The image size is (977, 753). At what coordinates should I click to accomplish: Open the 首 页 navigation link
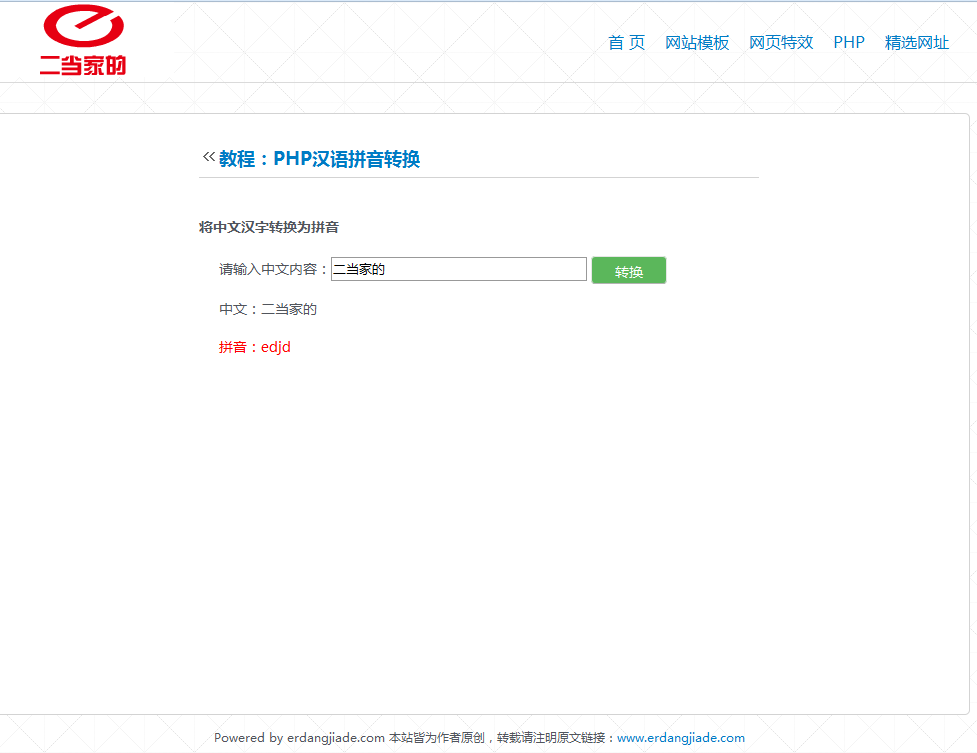pyautogui.click(x=626, y=42)
